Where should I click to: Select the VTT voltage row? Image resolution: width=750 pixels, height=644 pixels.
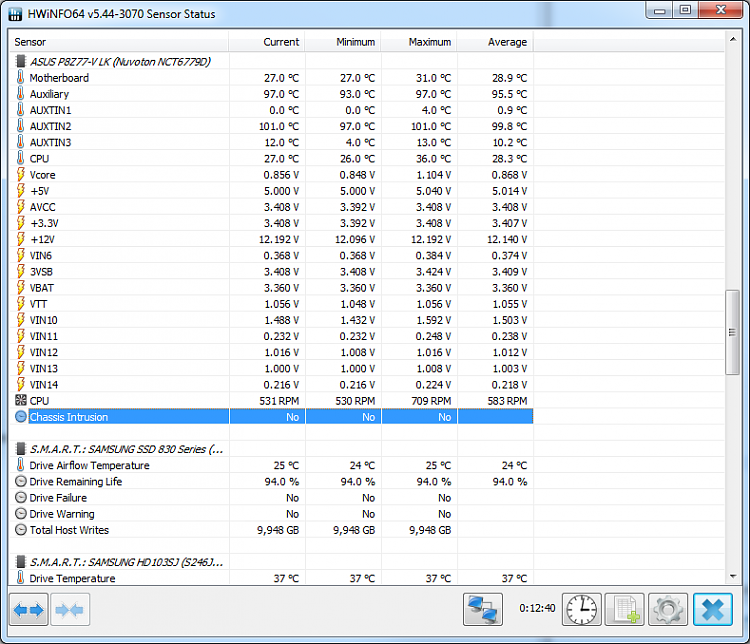(x=271, y=304)
